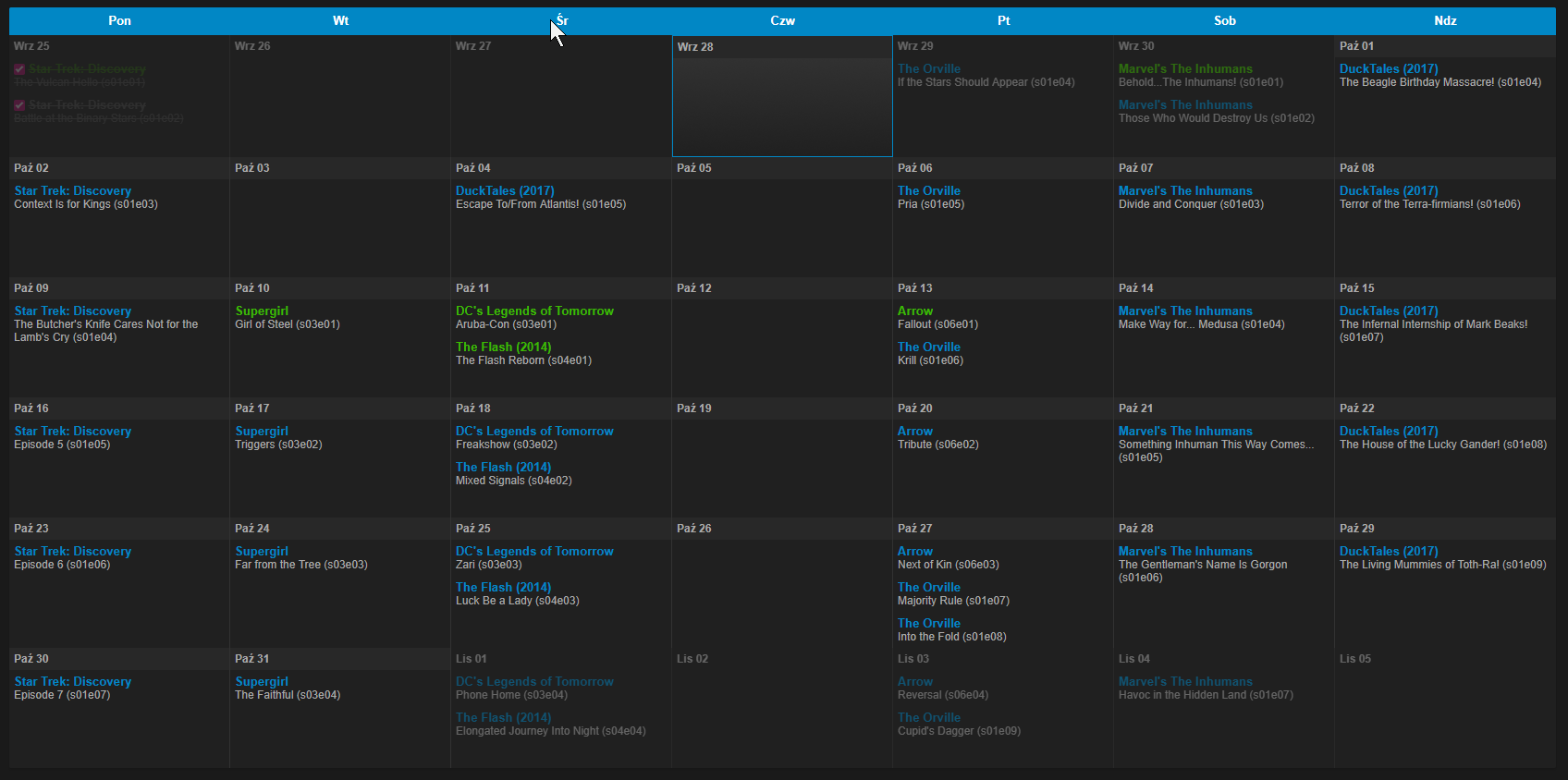This screenshot has height=780, width=1568.
Task: Uncheck The Vulcan Hello watched checkbox
Action: tap(19, 69)
